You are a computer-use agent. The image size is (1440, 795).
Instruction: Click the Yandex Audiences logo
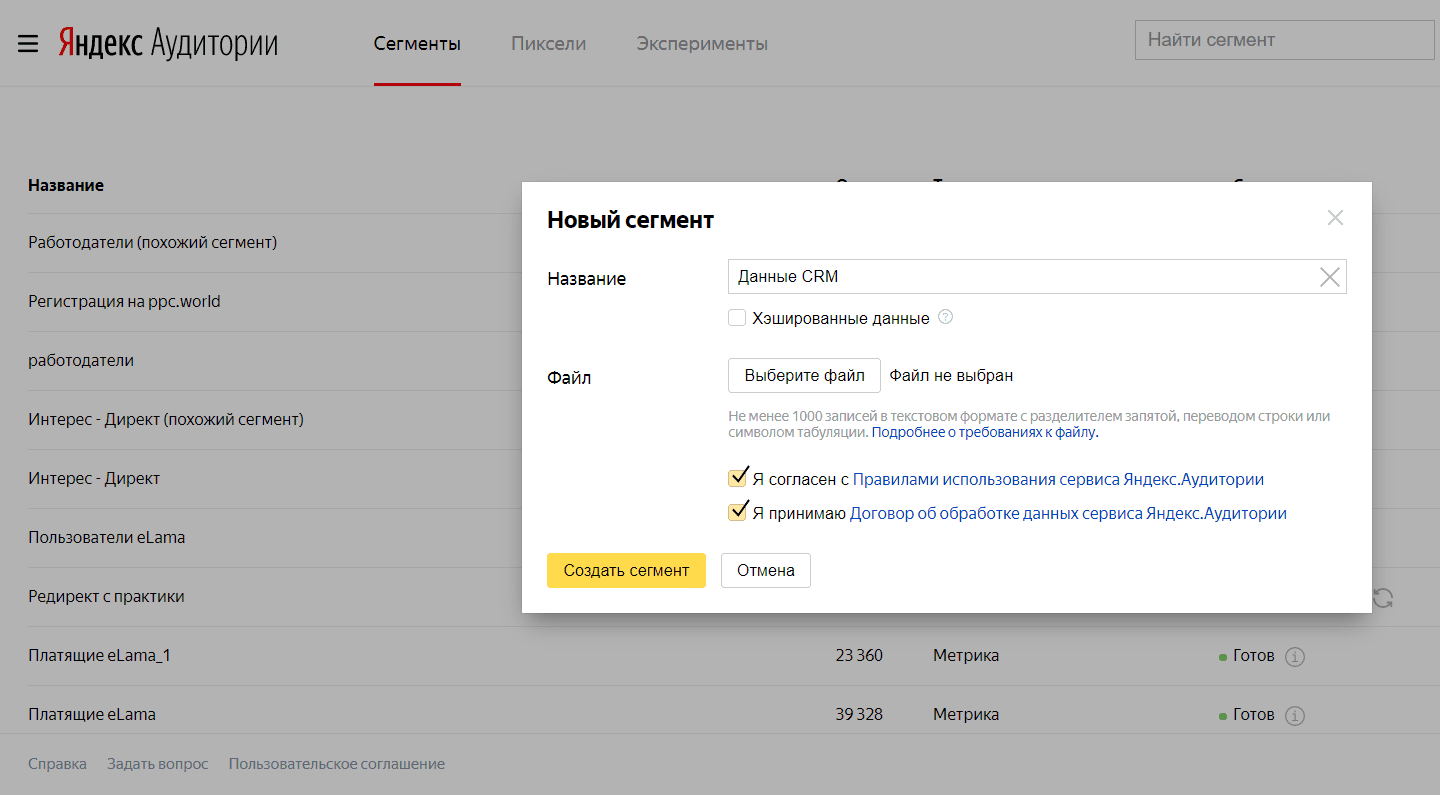coord(168,44)
